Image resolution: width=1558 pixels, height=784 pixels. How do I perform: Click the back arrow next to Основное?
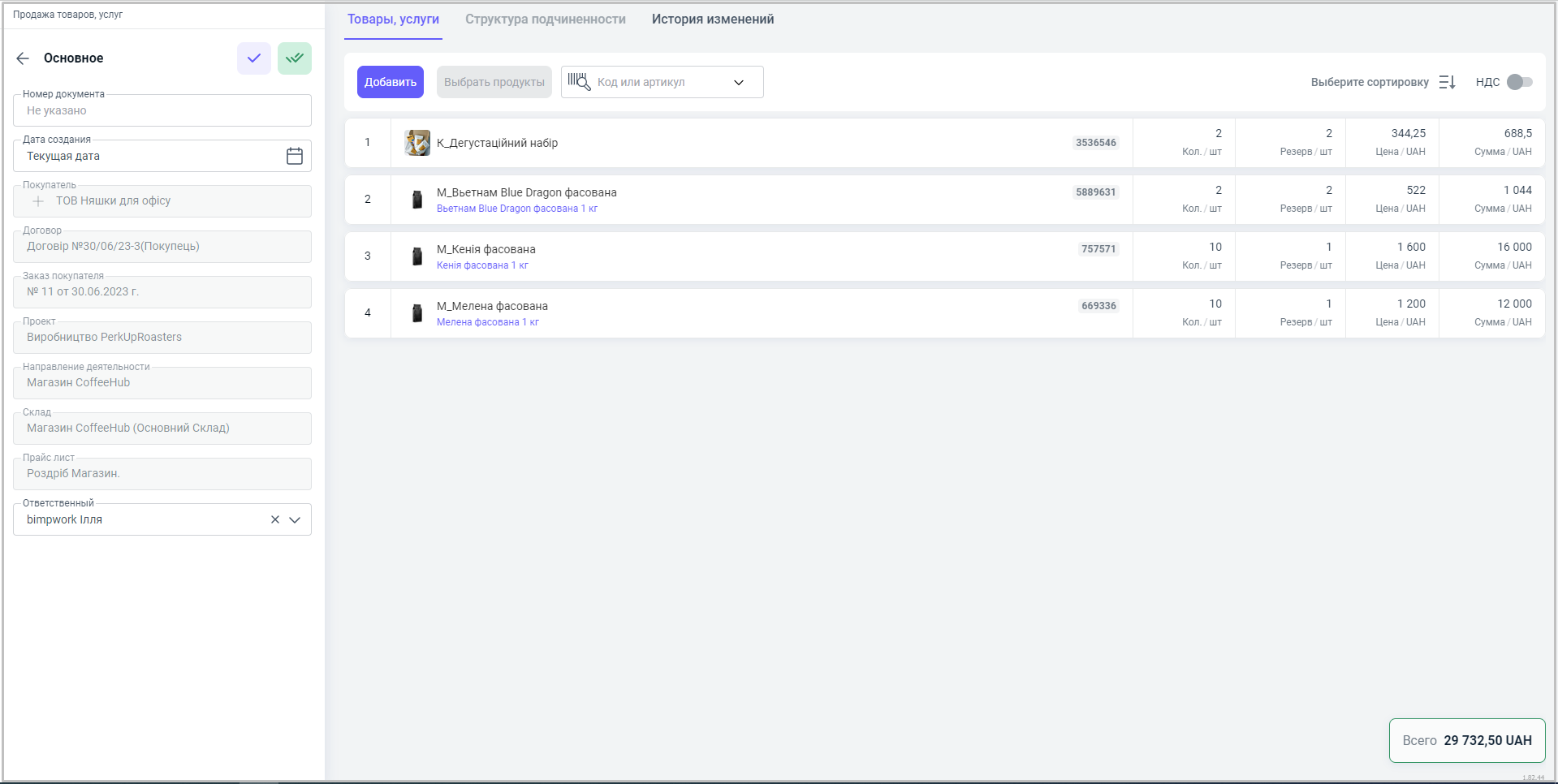(23, 58)
